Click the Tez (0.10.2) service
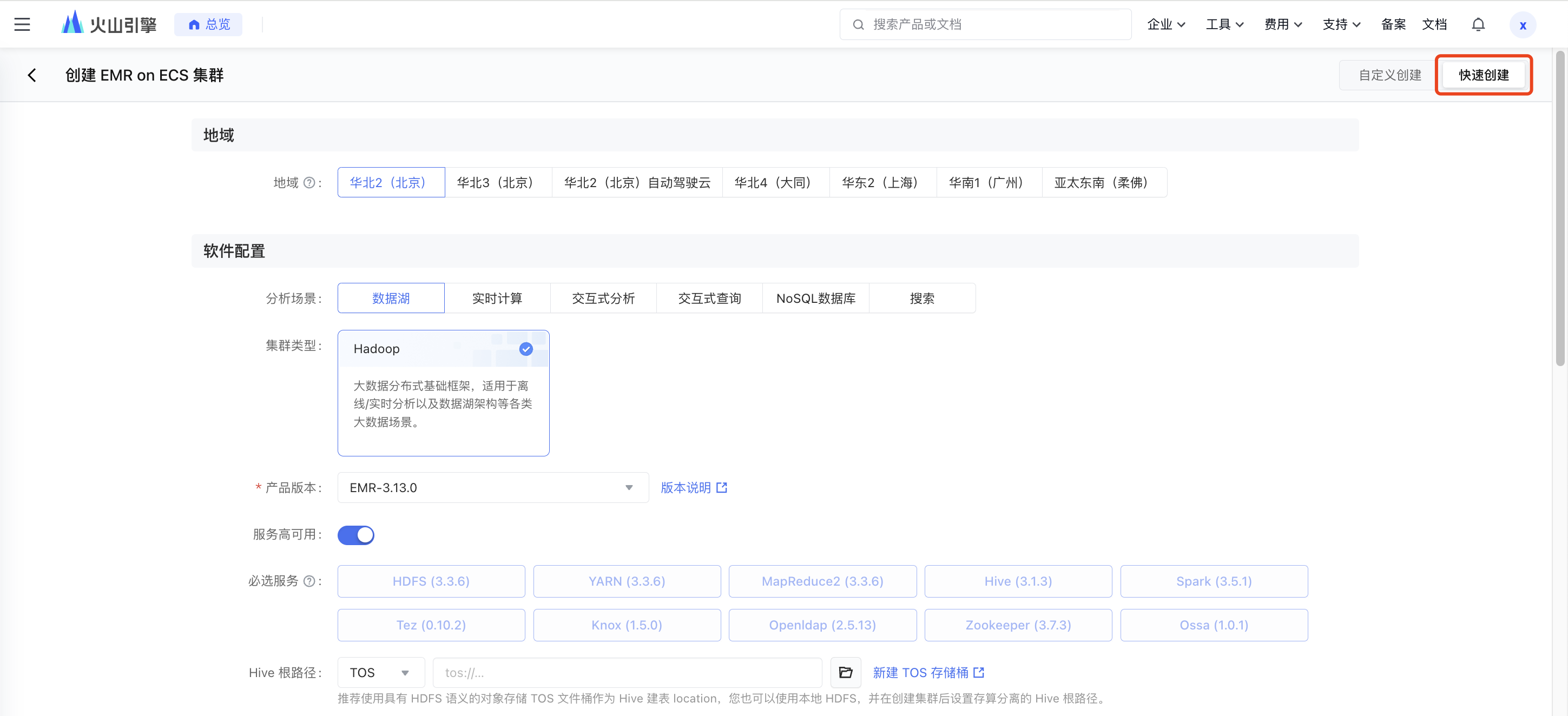Viewport: 1568px width, 716px height. pos(431,625)
